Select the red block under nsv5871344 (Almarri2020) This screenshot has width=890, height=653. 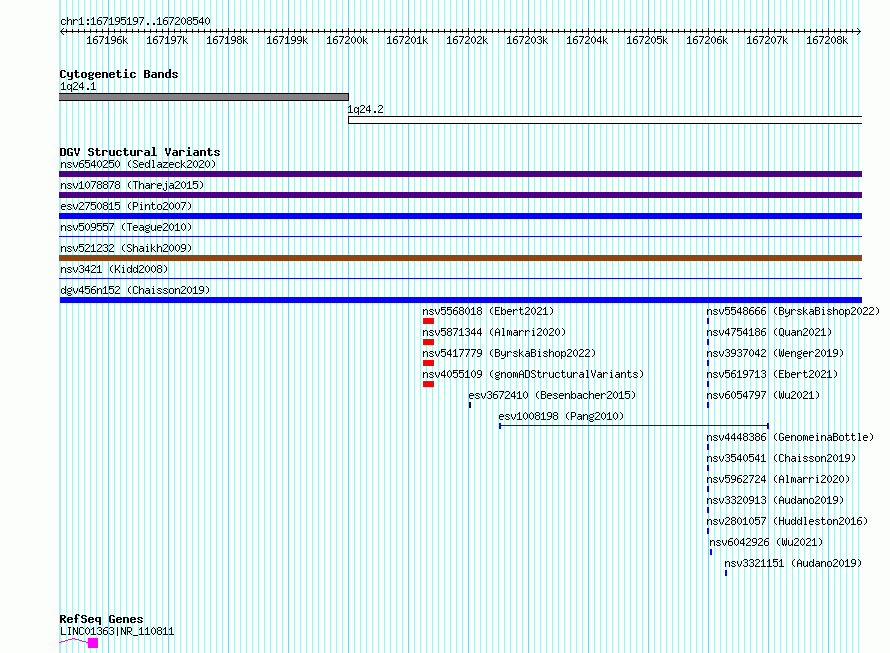pos(429,342)
